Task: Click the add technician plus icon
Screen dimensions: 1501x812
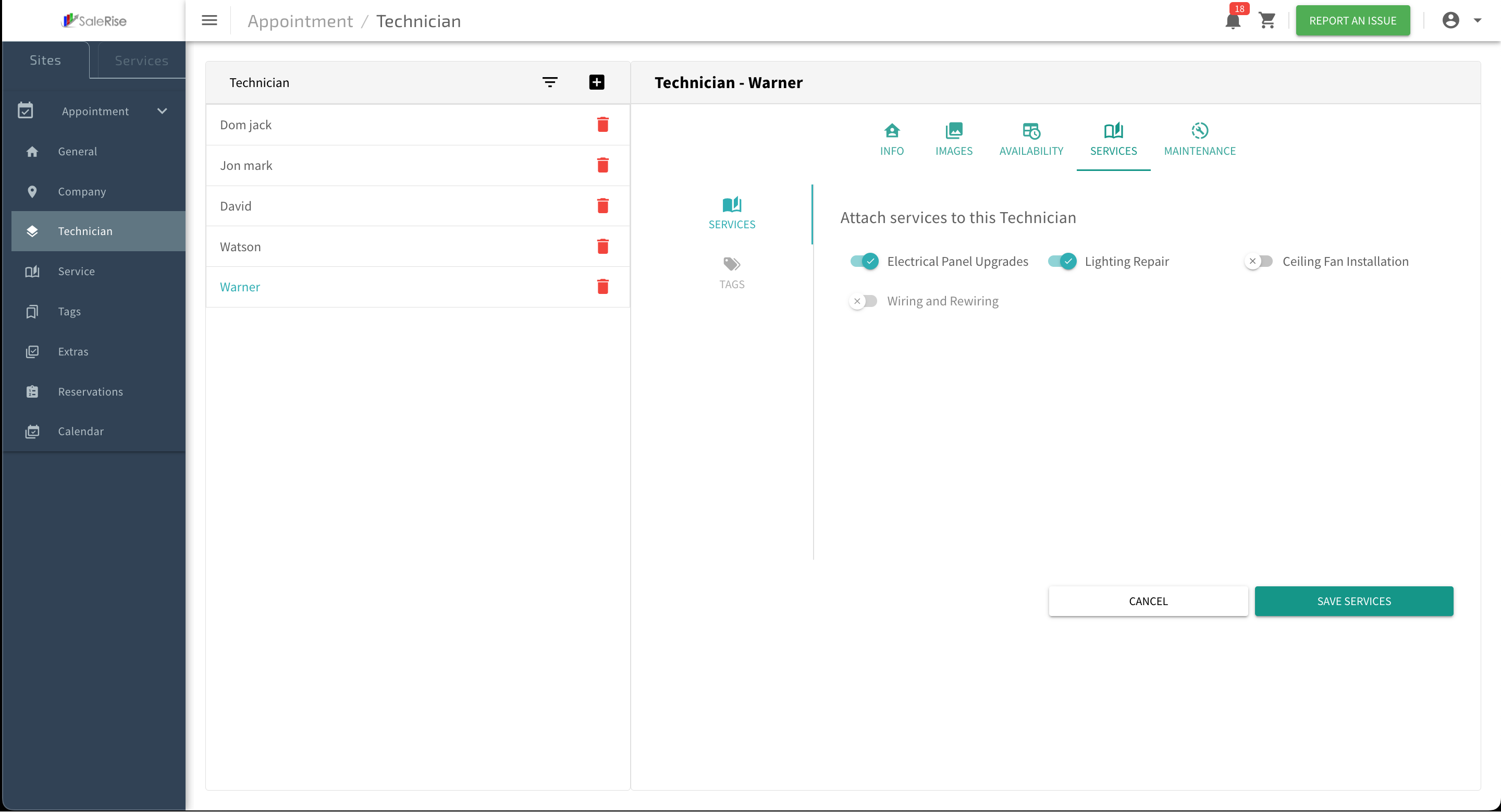Action: coord(596,82)
